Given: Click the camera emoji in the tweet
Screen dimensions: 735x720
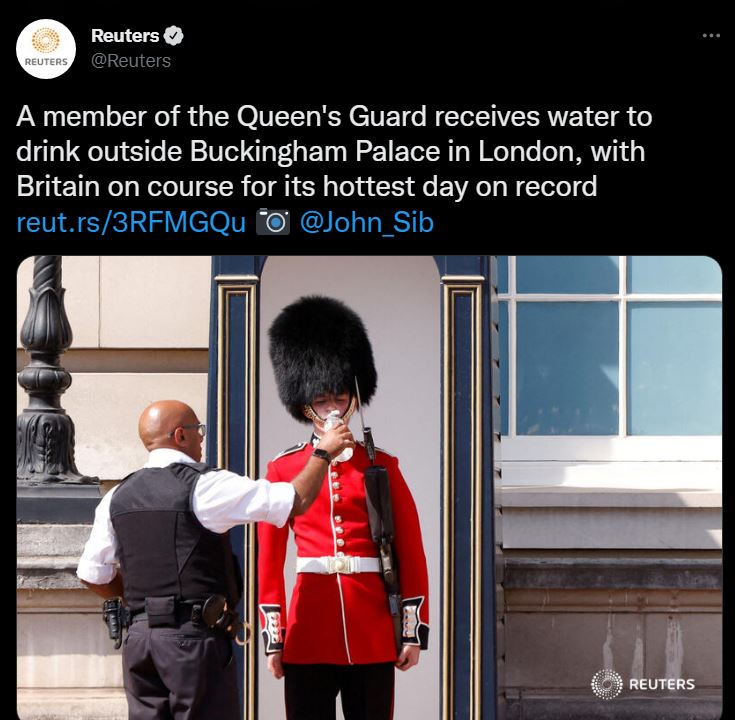Looking at the screenshot, I should (x=273, y=222).
